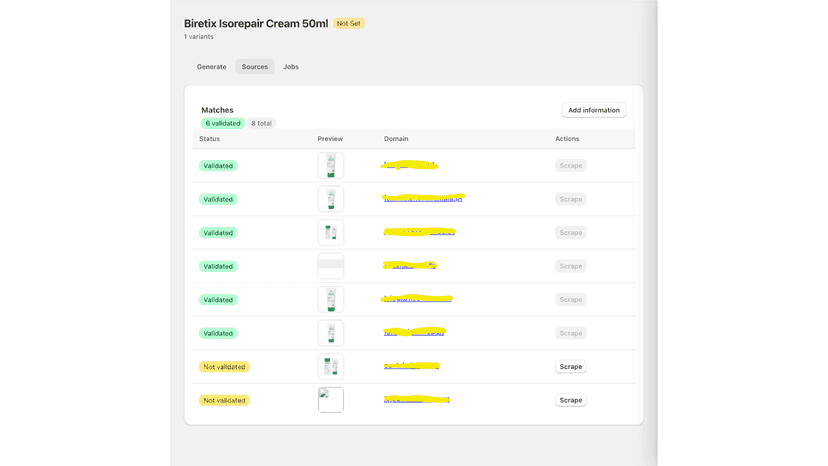The width and height of the screenshot is (828, 466).
Task: Open preview thumbnail in the first Validated row
Action: [331, 165]
